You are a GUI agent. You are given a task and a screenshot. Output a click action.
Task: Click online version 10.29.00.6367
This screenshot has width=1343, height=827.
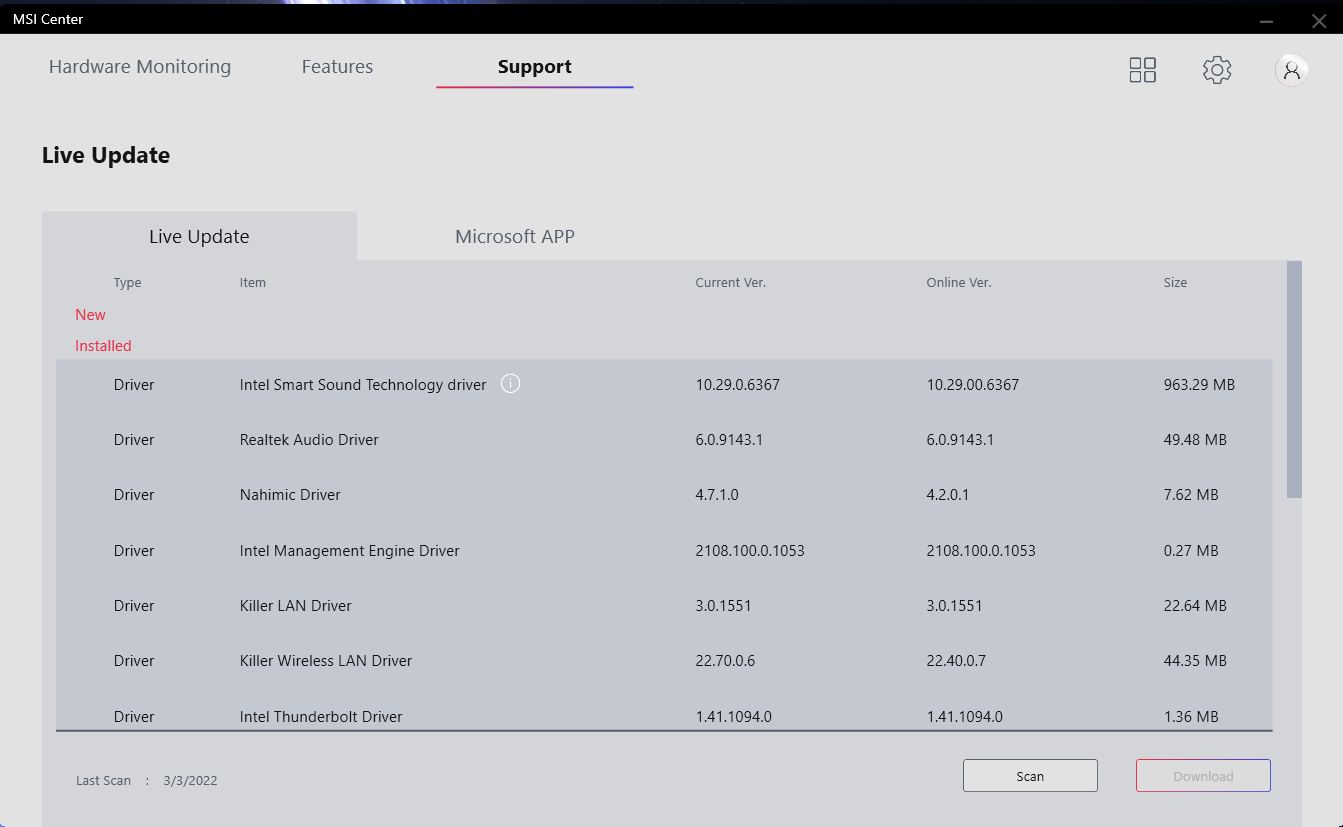973,384
